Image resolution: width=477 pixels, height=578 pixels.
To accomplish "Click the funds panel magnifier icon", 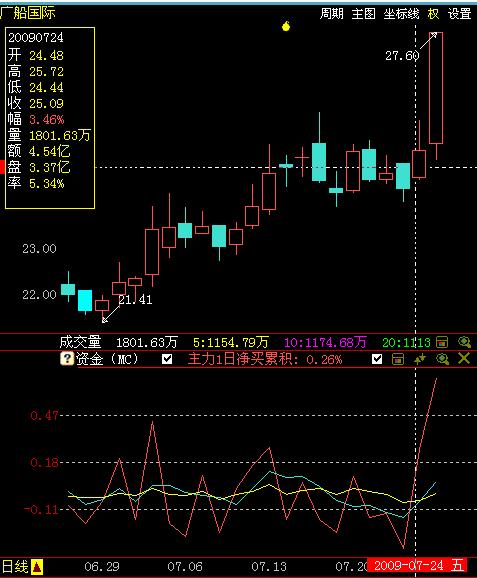I will tap(442, 359).
